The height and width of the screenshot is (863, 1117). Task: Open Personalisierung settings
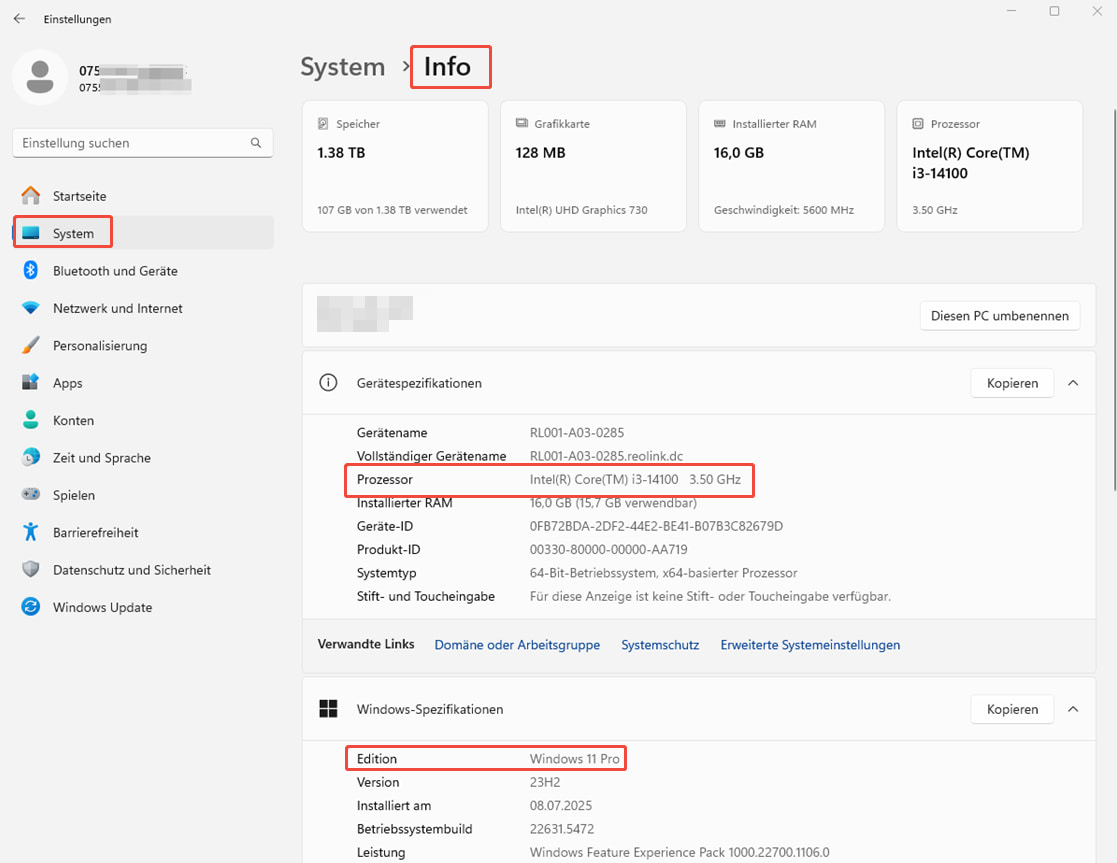tap(143, 346)
